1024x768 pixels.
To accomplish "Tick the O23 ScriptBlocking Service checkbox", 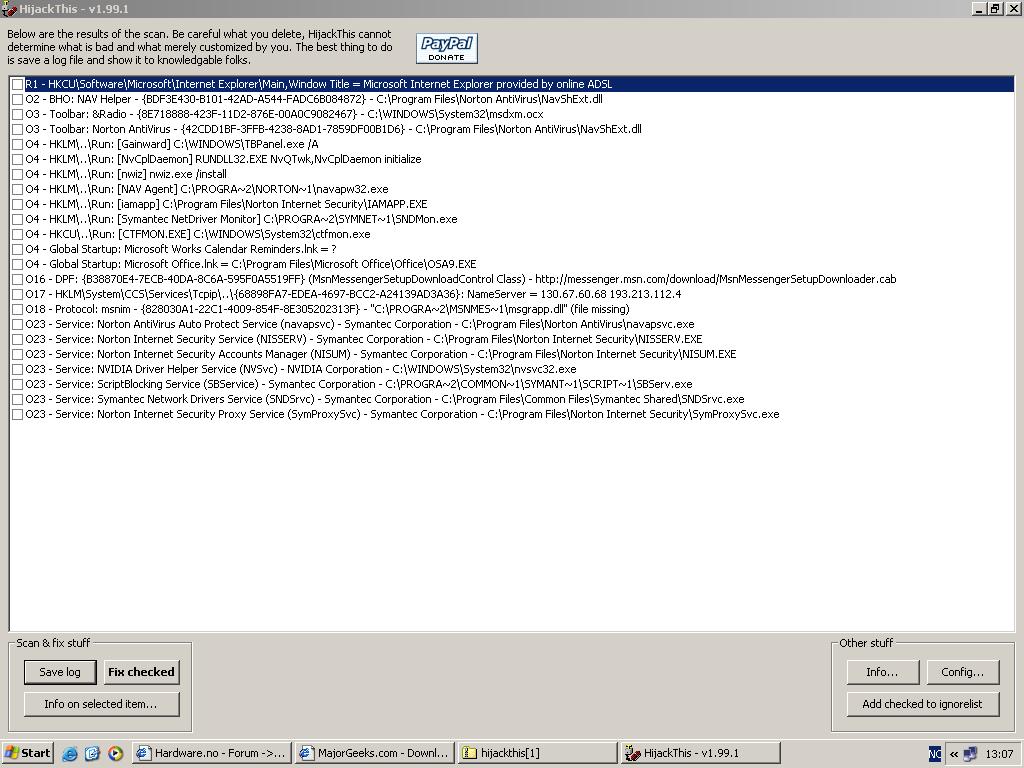I will point(18,385).
